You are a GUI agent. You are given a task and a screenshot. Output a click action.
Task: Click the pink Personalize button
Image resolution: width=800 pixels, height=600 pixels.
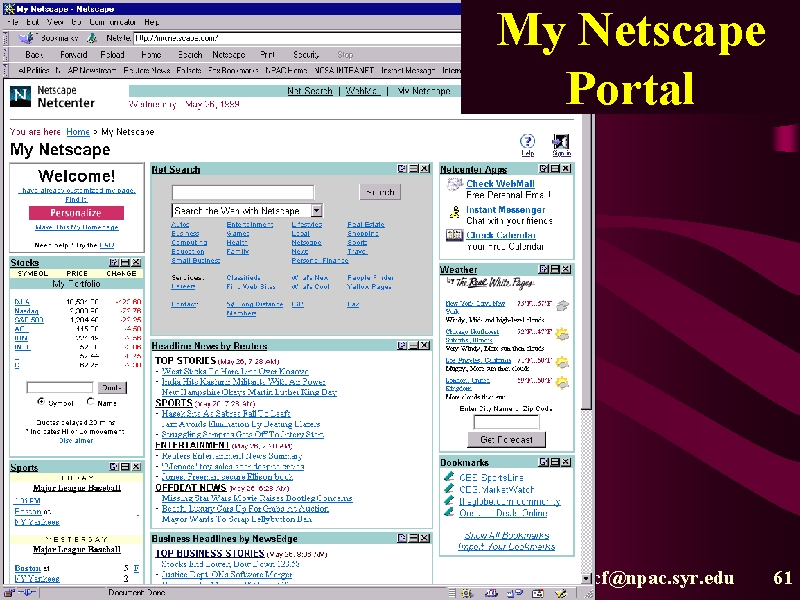click(x=76, y=213)
